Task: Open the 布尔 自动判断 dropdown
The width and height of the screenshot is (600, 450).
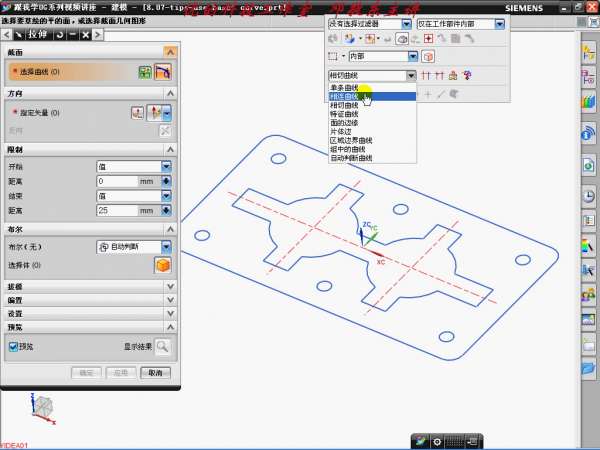Action: (x=134, y=247)
